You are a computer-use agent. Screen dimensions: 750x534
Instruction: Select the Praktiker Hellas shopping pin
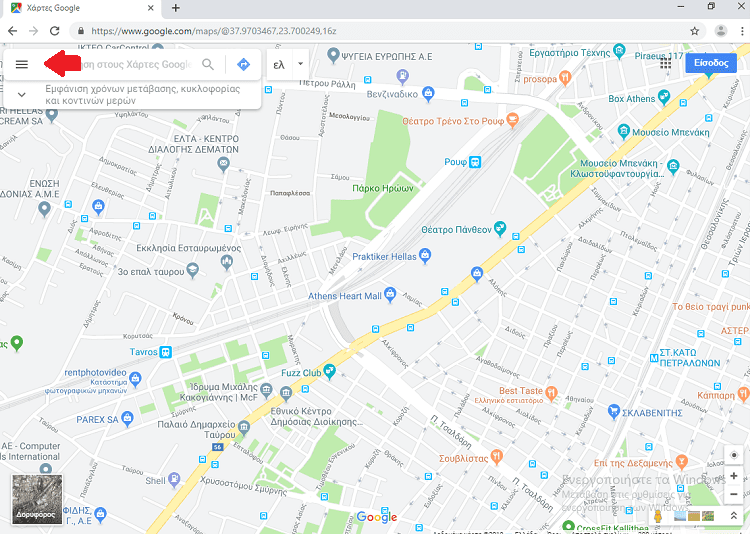pos(425,256)
